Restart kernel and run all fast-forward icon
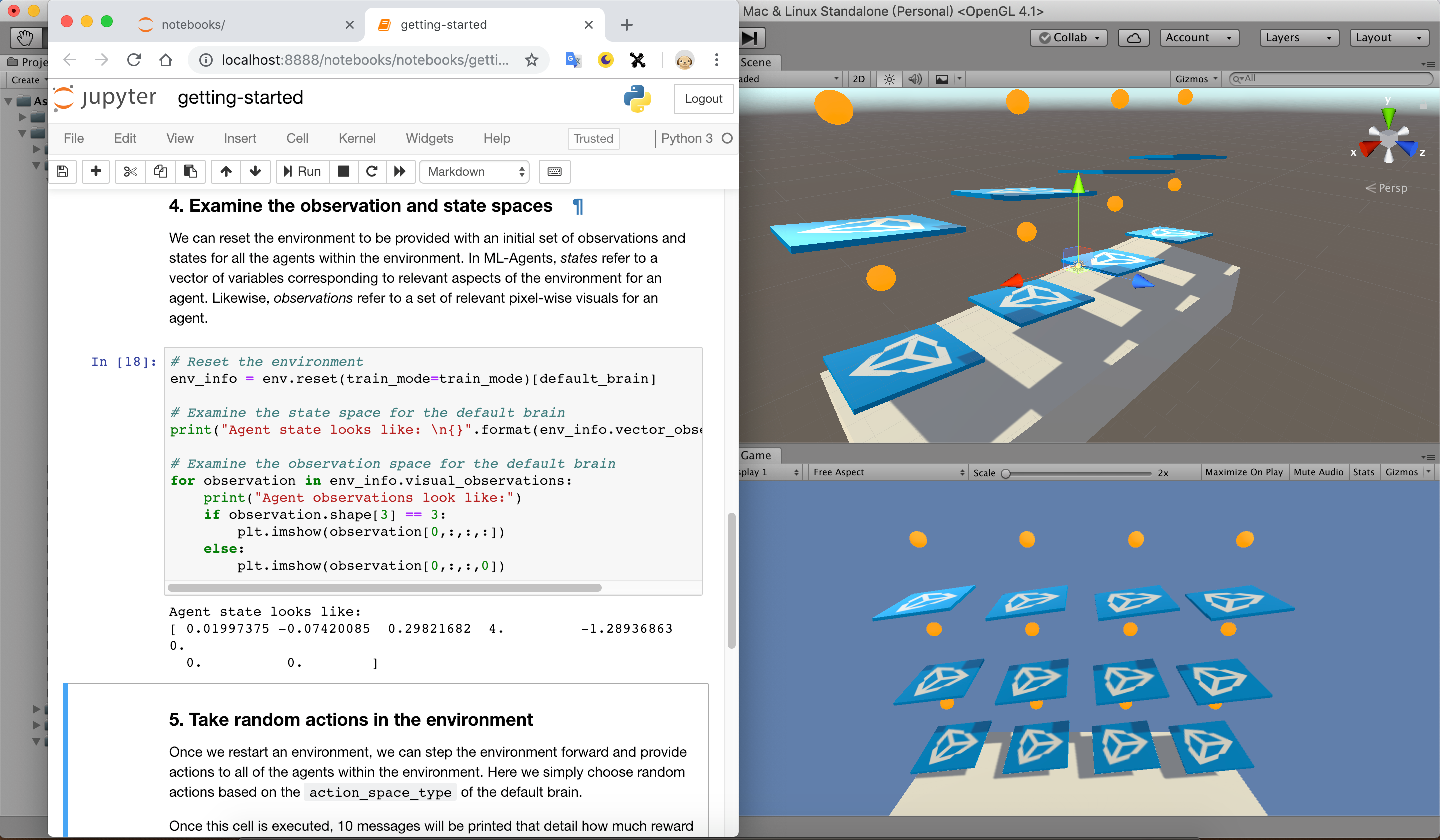This screenshot has width=1440, height=840. tap(400, 171)
